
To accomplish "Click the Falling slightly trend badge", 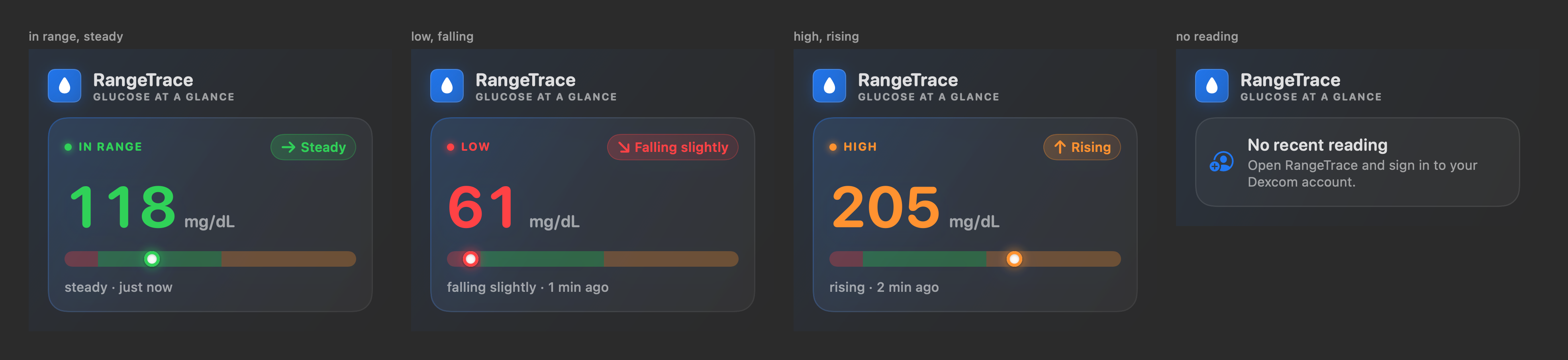I will pyautogui.click(x=672, y=148).
